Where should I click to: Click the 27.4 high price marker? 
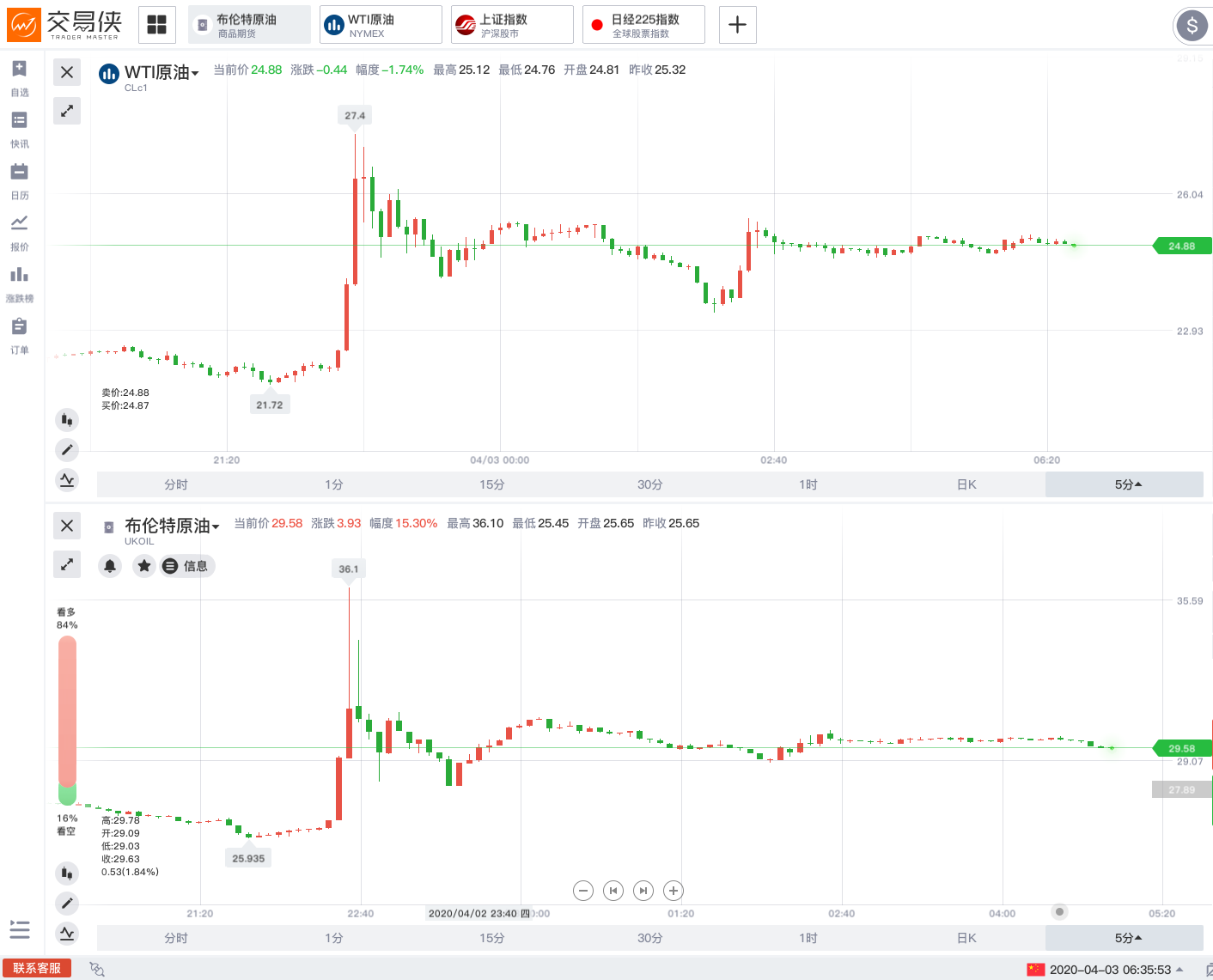(355, 115)
